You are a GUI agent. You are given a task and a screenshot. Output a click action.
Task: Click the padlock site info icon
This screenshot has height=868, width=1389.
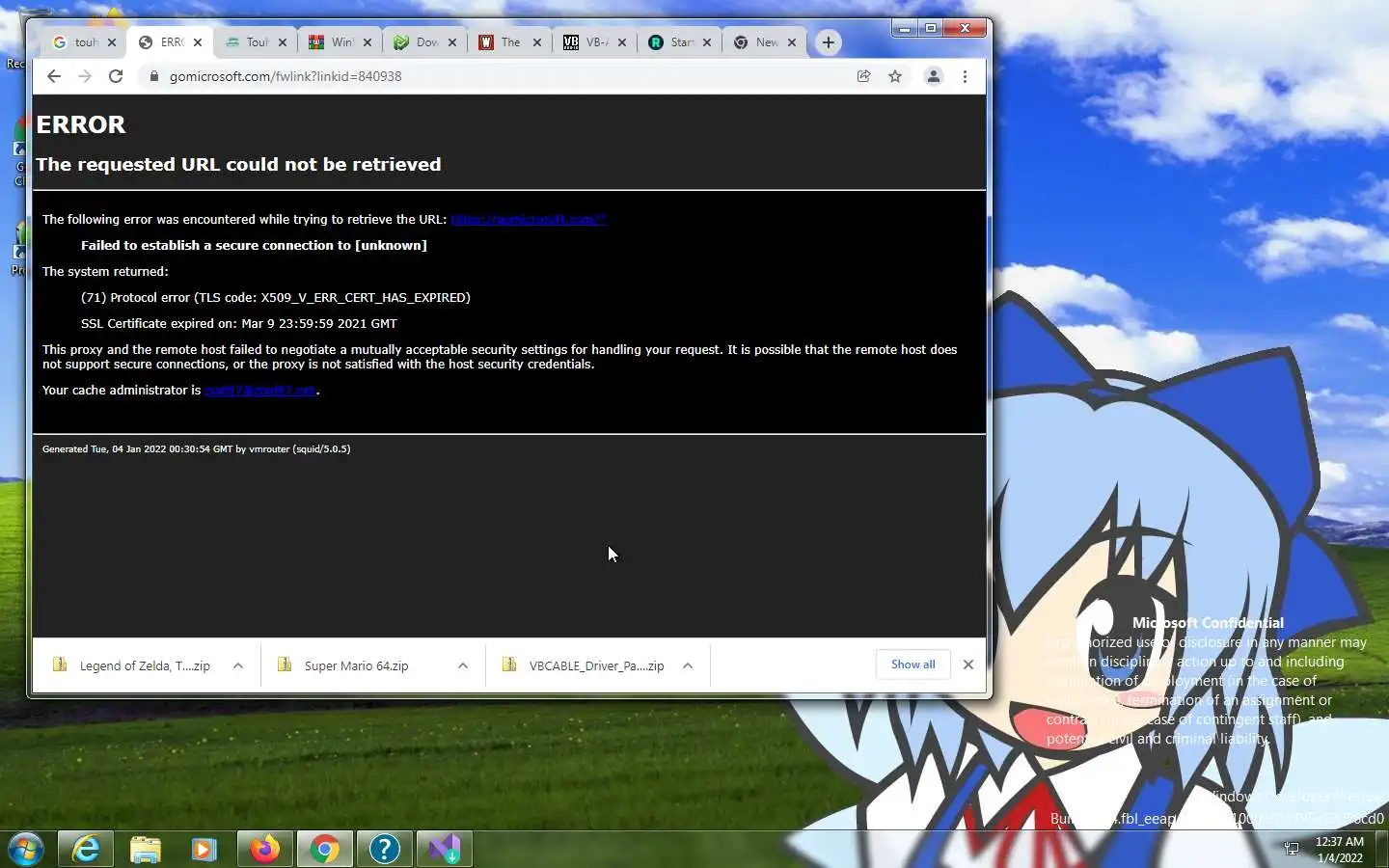point(153,76)
